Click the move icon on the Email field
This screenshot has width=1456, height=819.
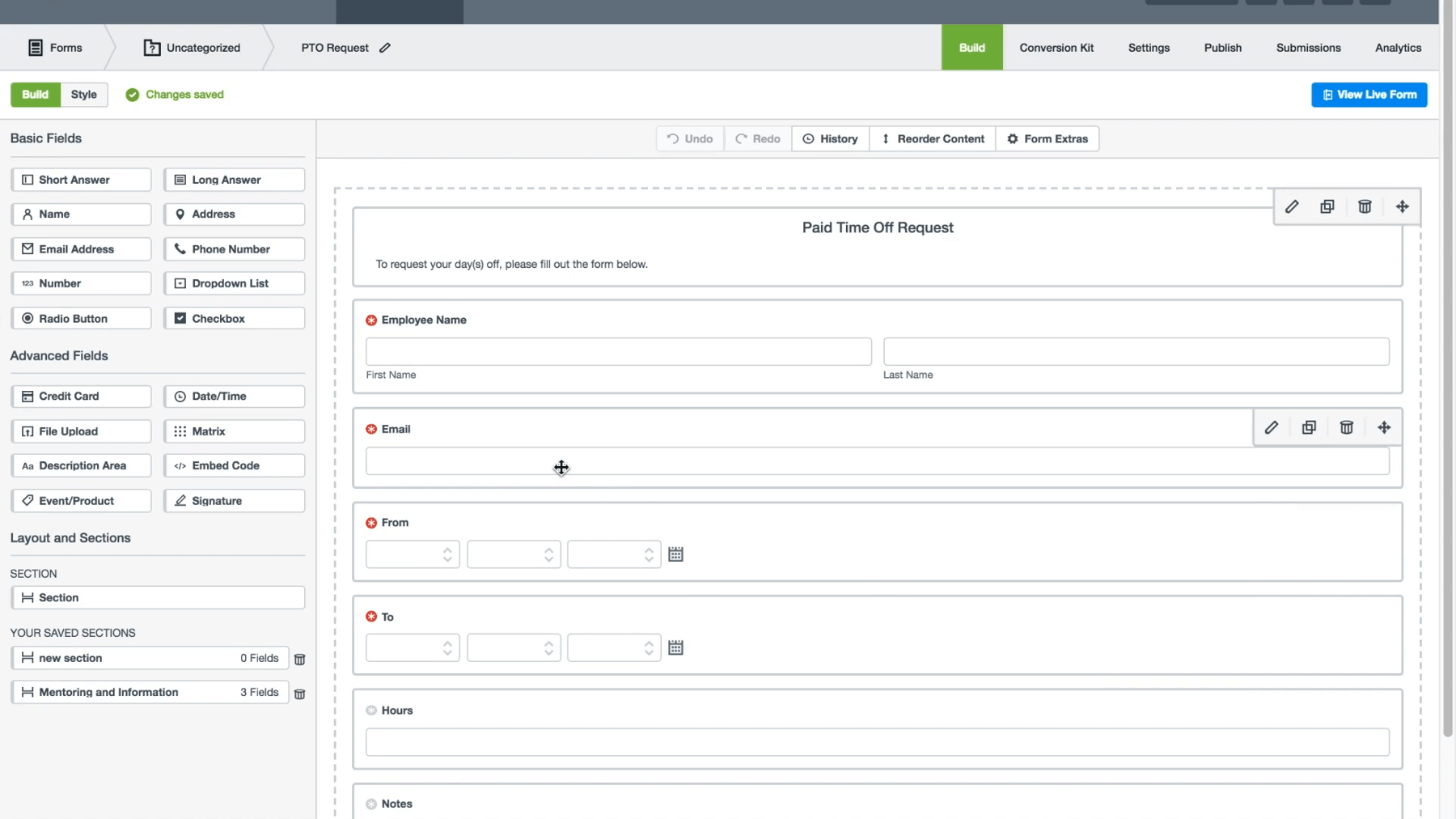pos(1384,427)
